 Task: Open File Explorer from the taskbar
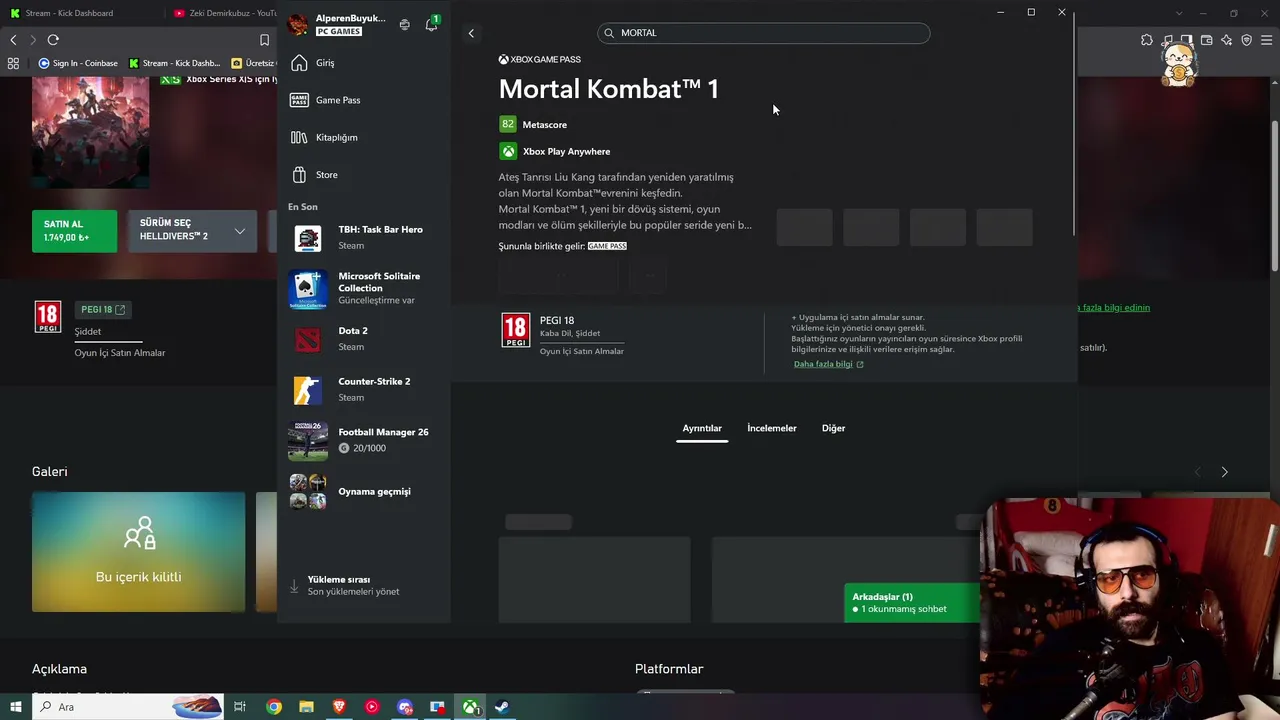click(x=306, y=707)
